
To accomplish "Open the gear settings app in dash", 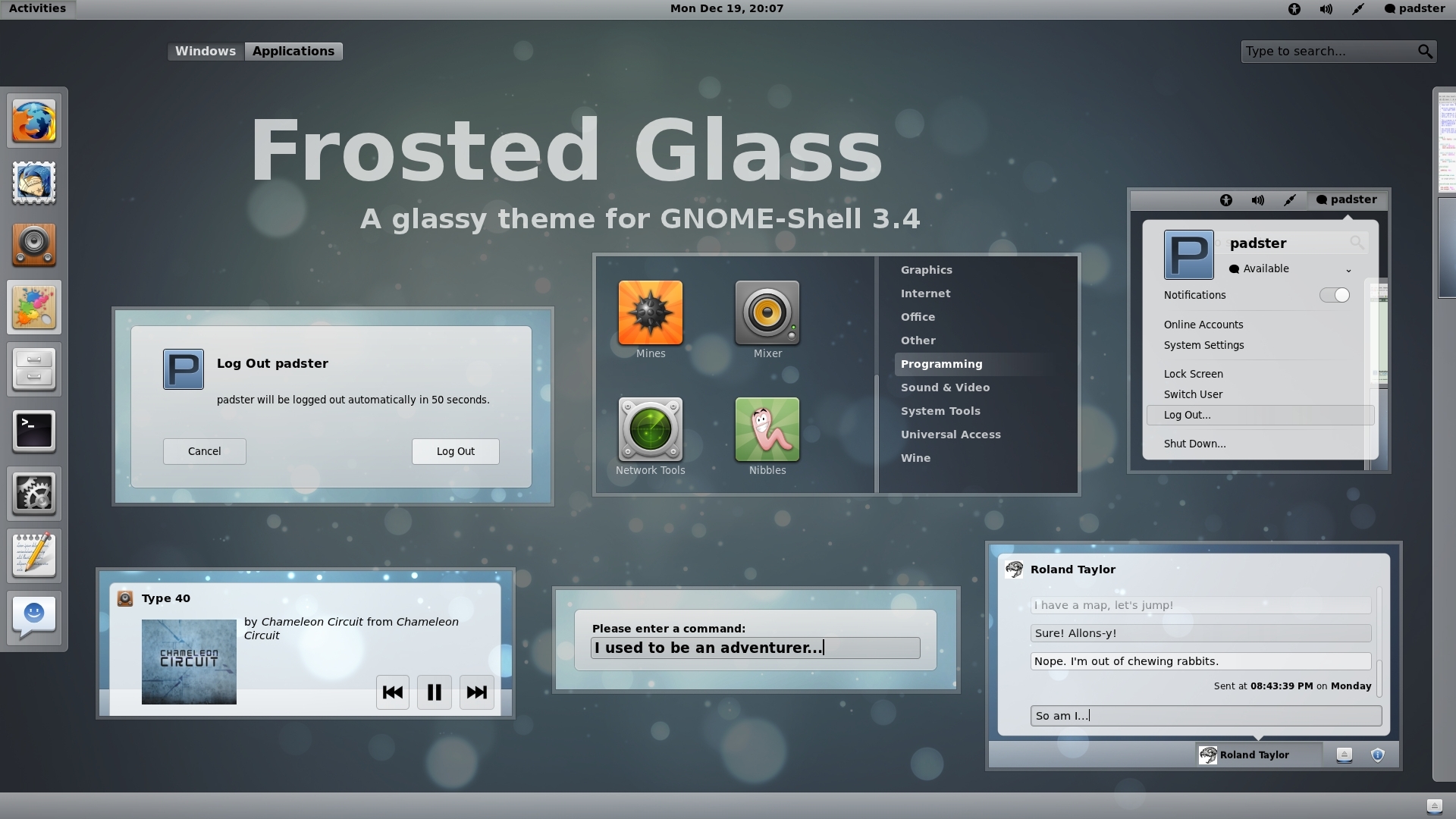I will pos(34,494).
